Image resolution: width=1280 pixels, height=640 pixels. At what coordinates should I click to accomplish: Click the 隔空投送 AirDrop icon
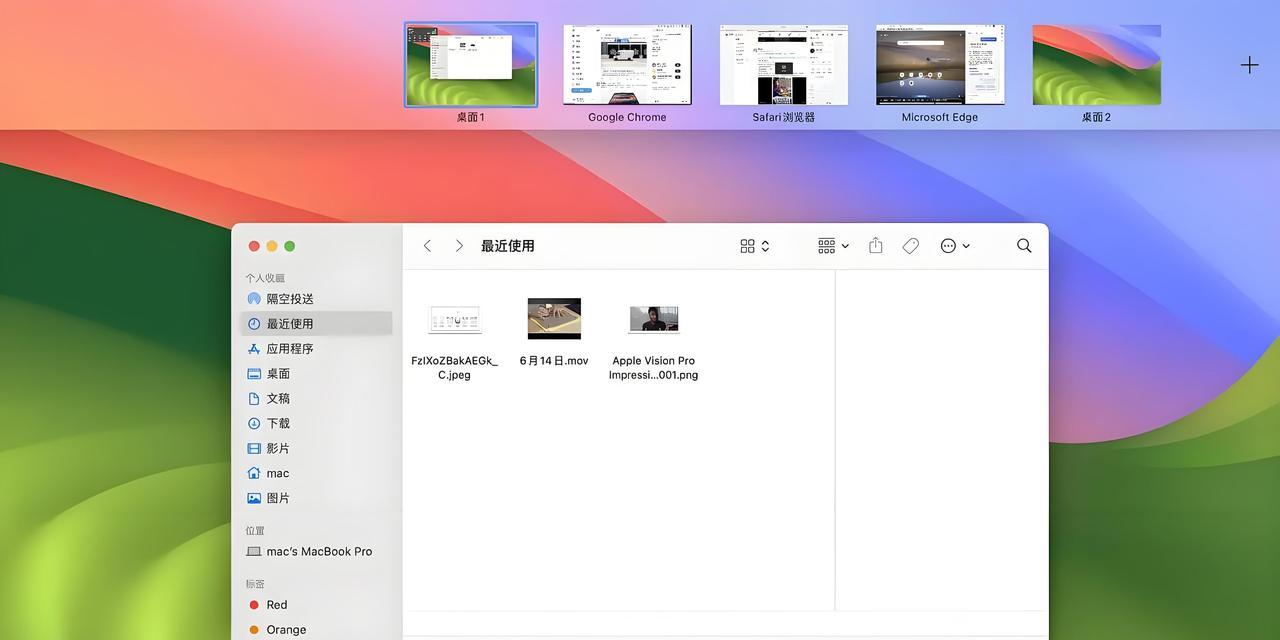pos(254,299)
